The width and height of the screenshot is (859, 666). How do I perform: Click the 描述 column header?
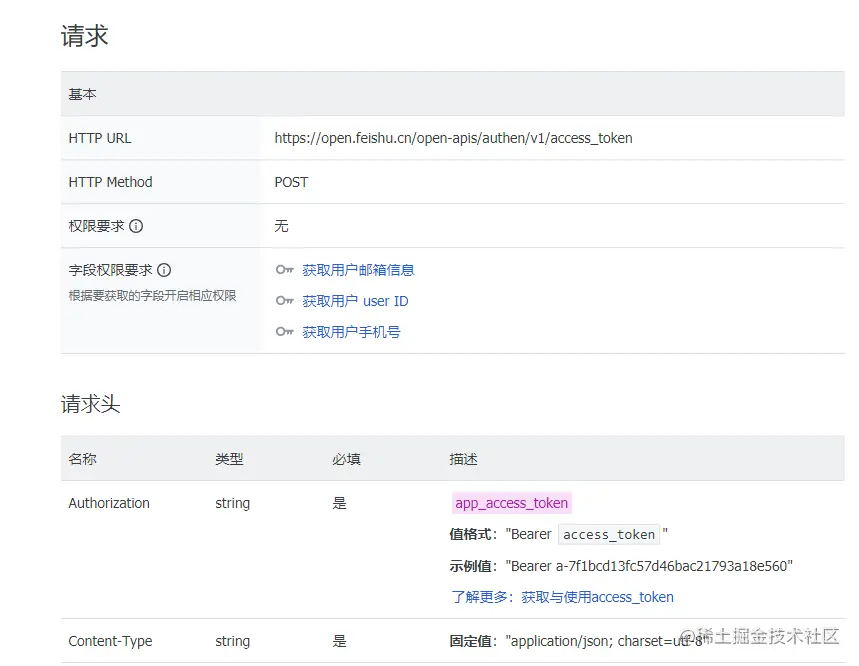[463, 459]
